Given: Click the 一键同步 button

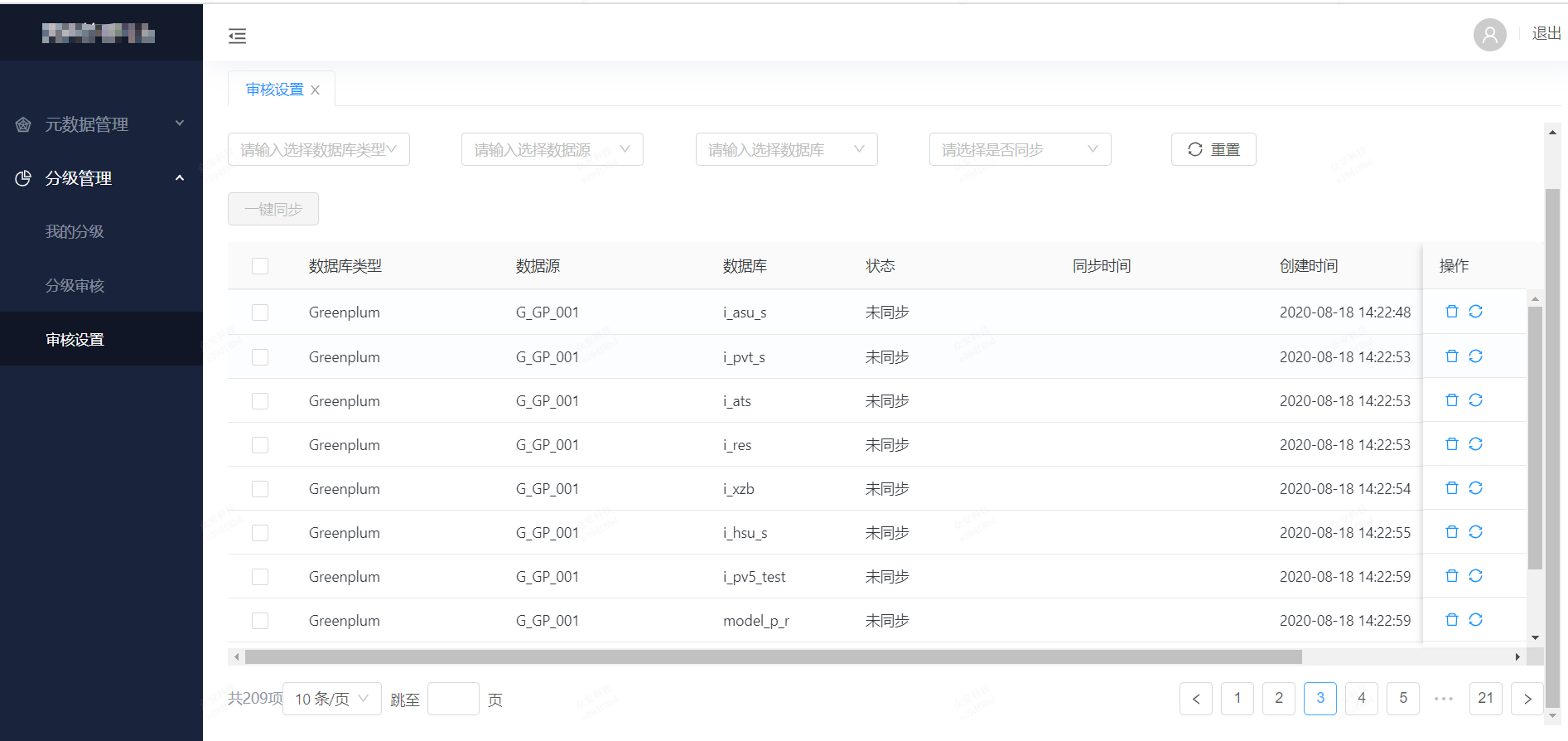Looking at the screenshot, I should click(273, 209).
